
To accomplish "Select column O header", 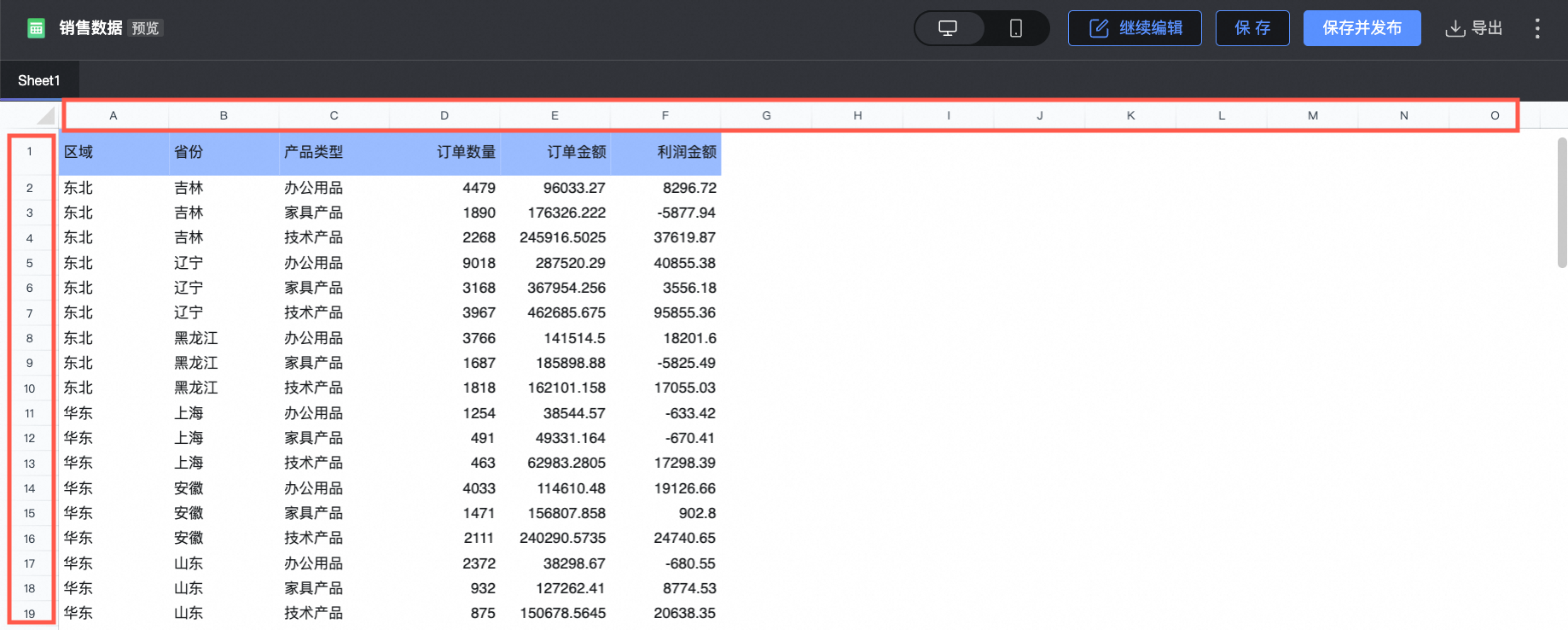I will [1495, 115].
